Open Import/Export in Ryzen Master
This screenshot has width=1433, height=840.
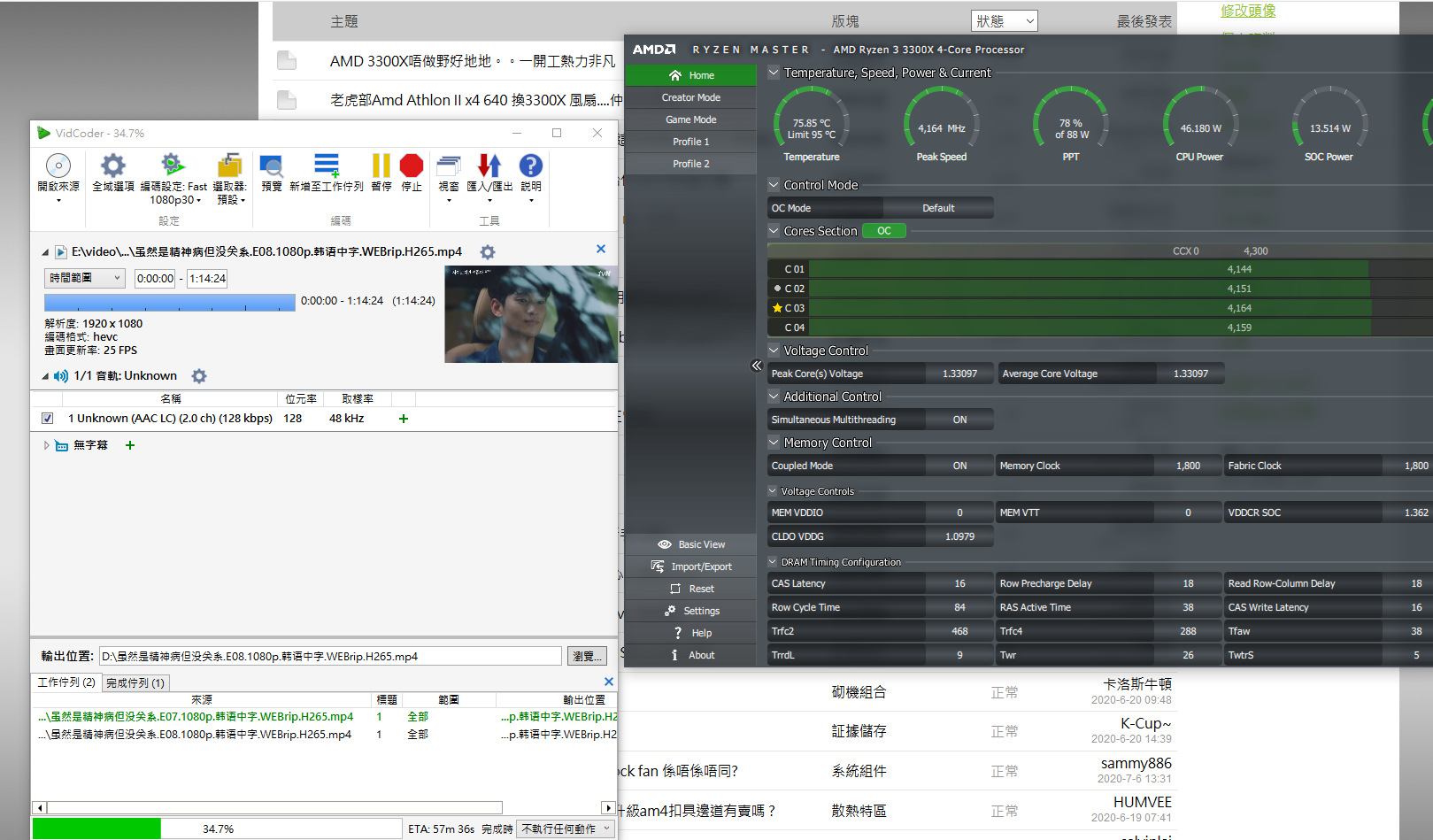[691, 566]
